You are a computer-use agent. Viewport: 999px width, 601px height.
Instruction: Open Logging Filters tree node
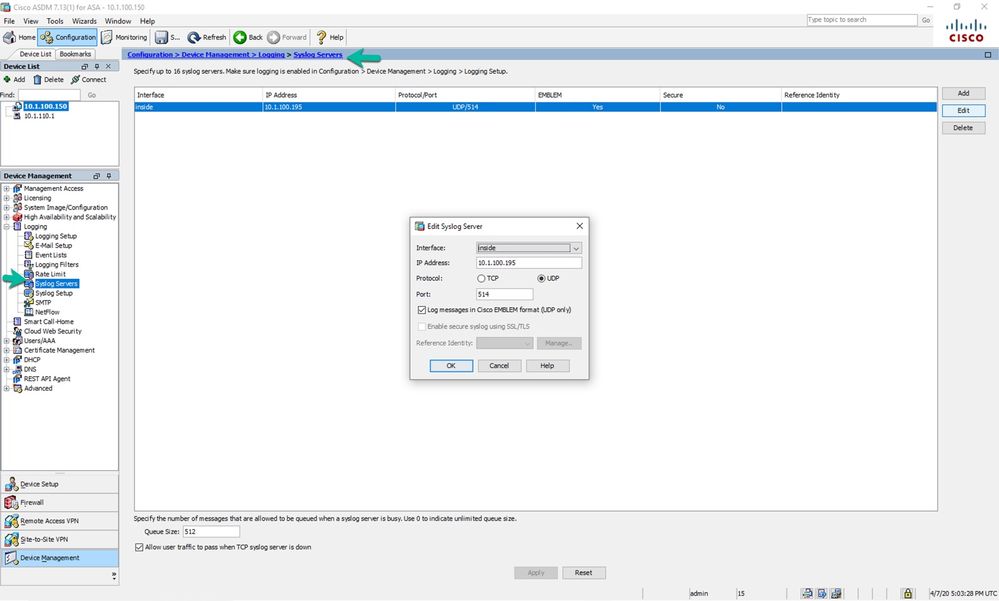(57, 265)
